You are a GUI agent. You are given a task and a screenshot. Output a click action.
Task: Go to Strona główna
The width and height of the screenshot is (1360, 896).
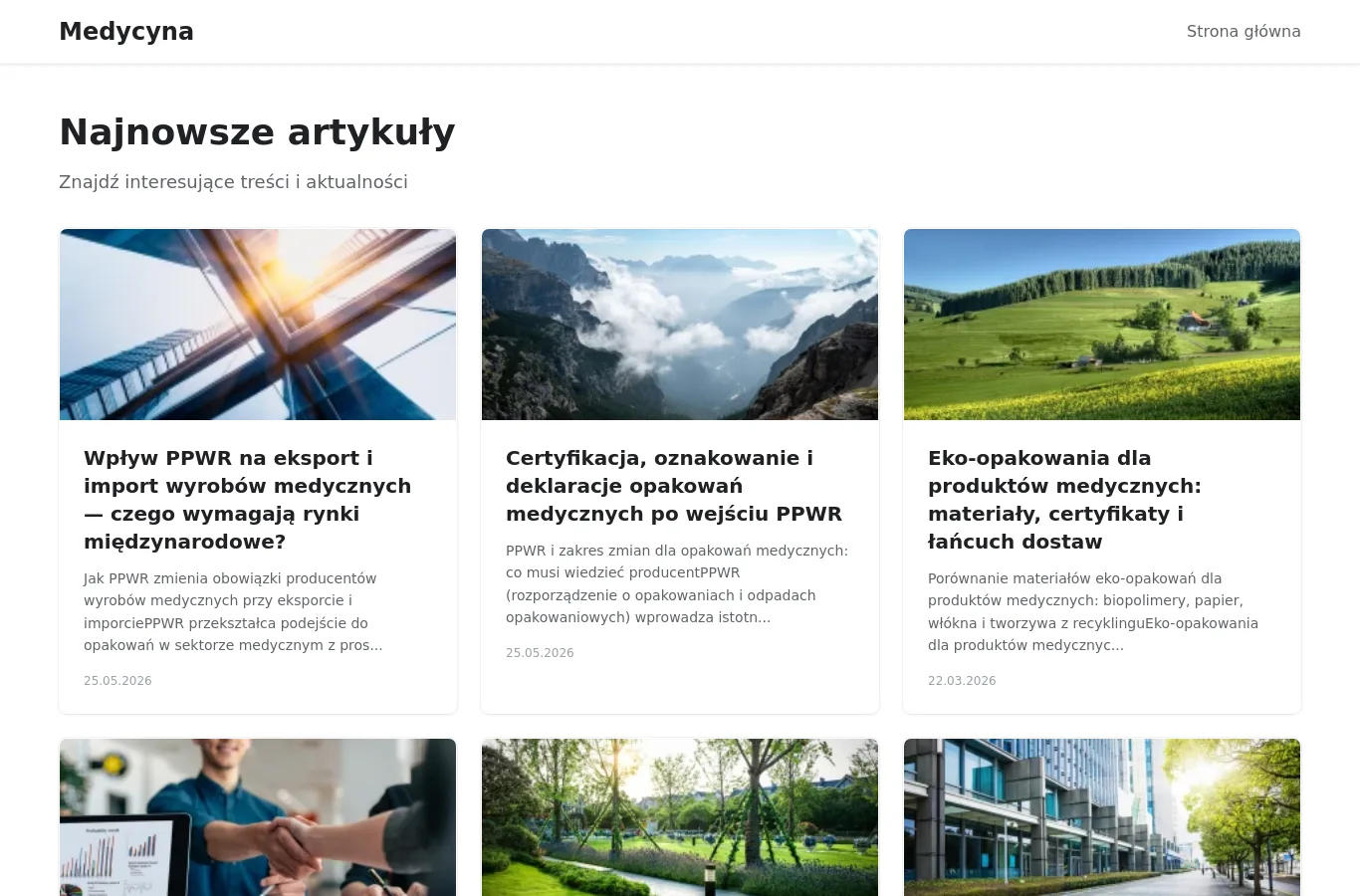[x=1244, y=32]
